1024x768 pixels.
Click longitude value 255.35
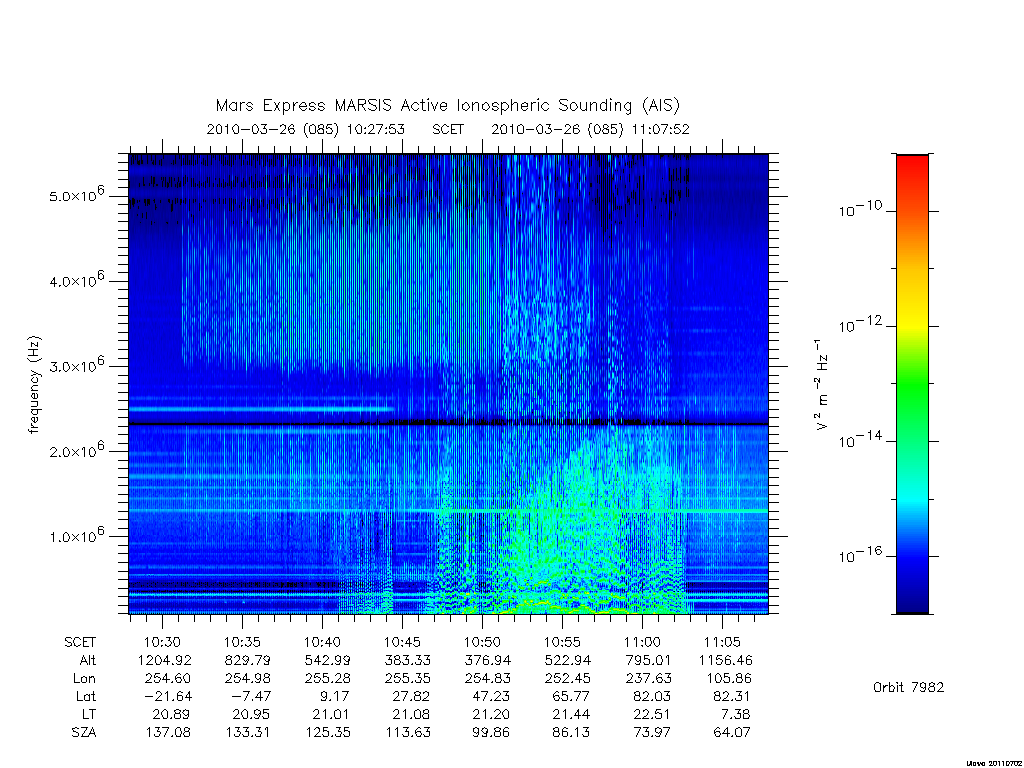click(x=408, y=679)
